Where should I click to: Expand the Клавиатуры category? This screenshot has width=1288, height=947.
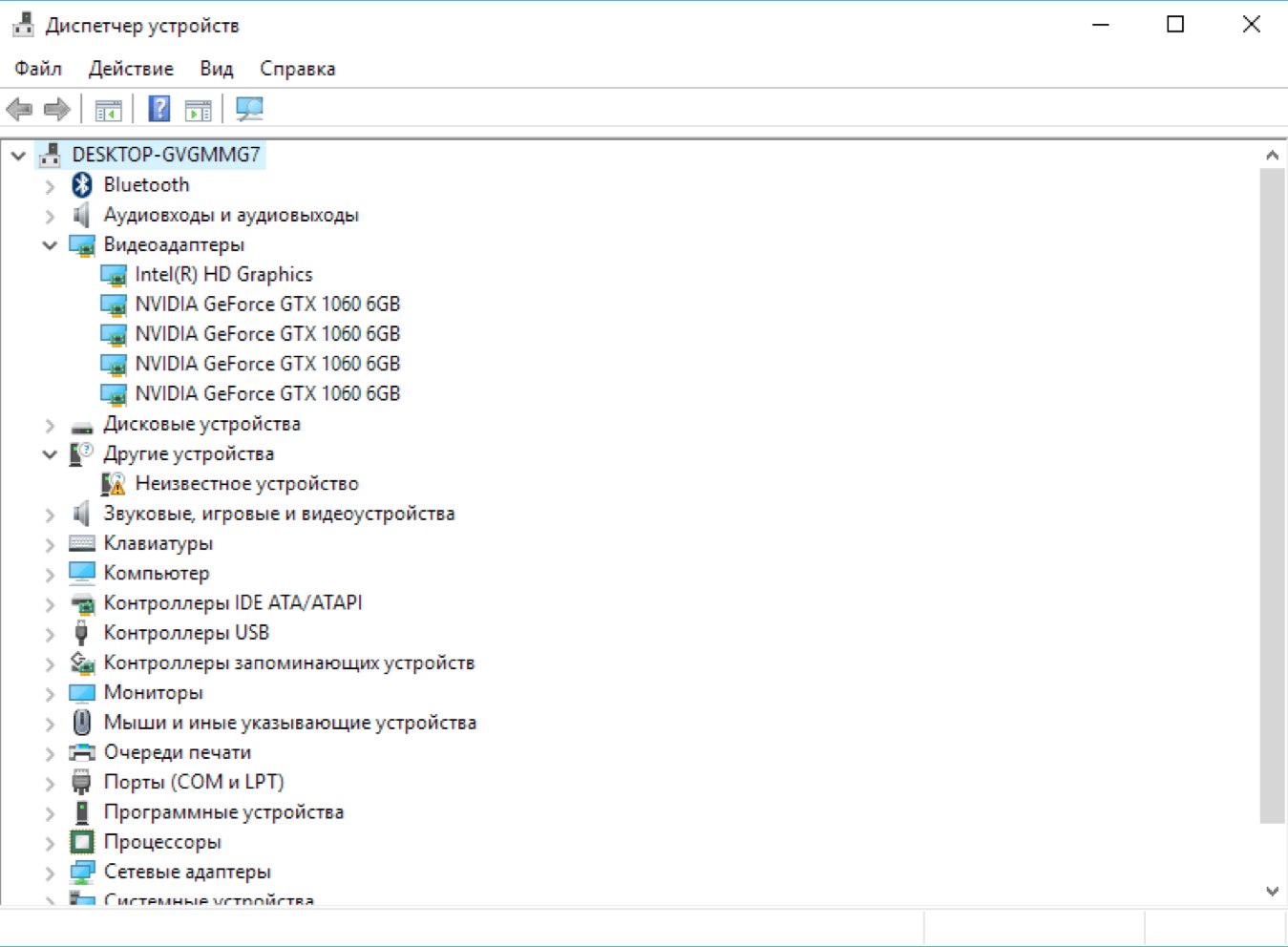click(50, 544)
